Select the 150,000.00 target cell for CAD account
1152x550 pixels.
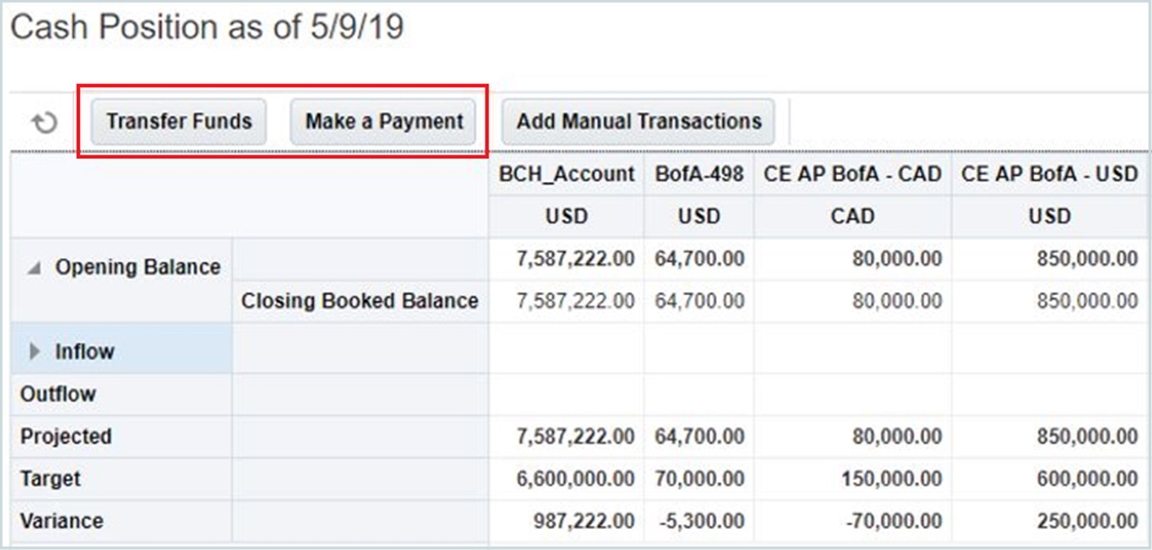pos(892,479)
